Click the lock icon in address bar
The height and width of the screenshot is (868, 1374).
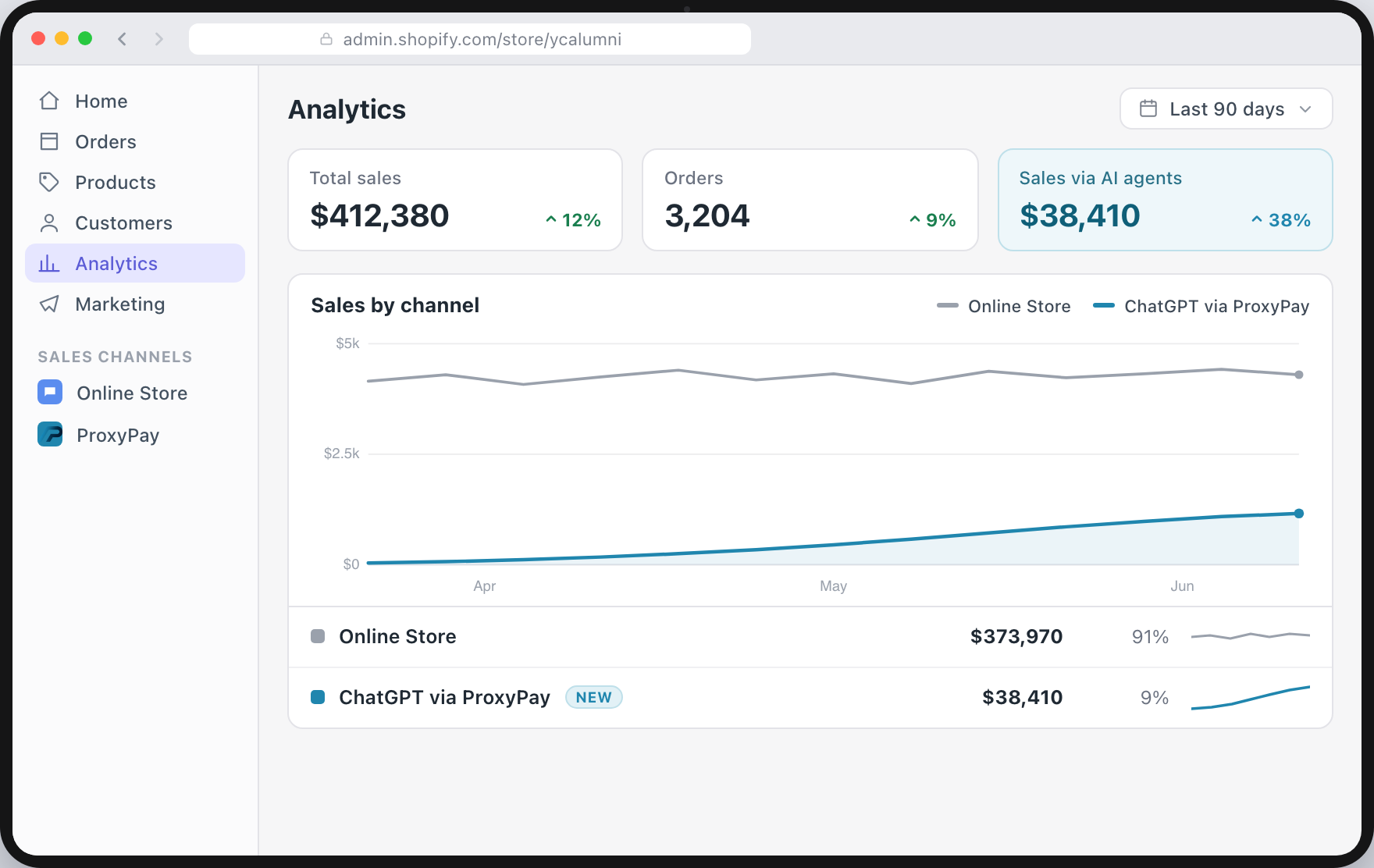click(326, 39)
